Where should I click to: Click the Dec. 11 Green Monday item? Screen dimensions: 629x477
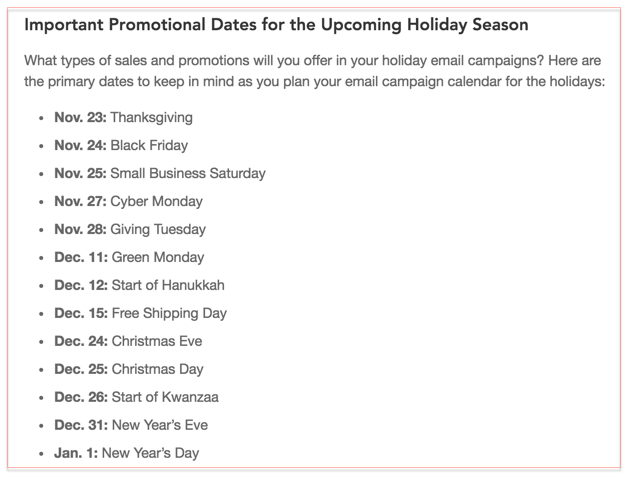[129, 257]
